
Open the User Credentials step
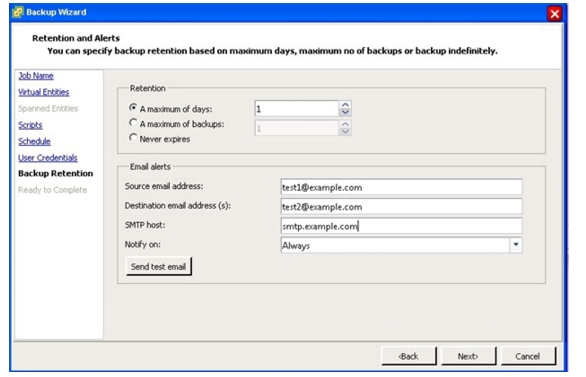(48, 158)
